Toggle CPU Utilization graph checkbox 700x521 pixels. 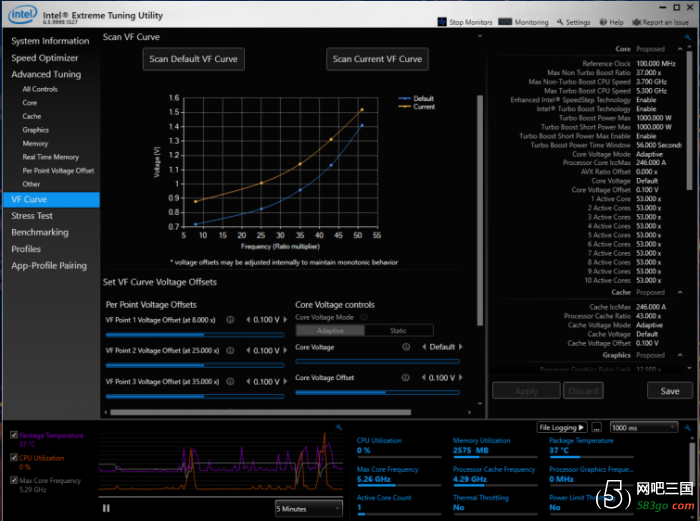coord(14,457)
